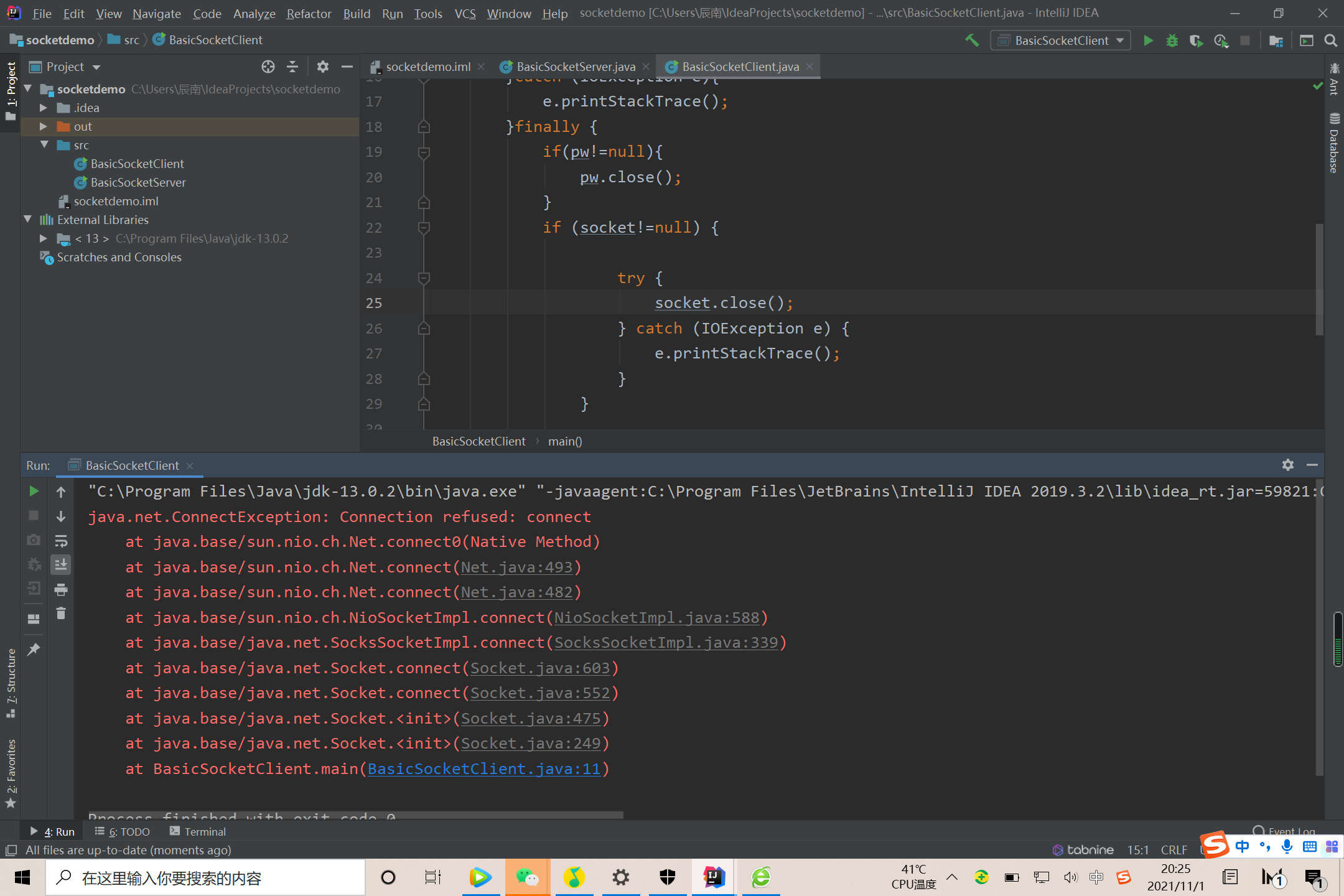The width and height of the screenshot is (1344, 896).
Task: Clear all console output trash icon
Action: pyautogui.click(x=61, y=614)
